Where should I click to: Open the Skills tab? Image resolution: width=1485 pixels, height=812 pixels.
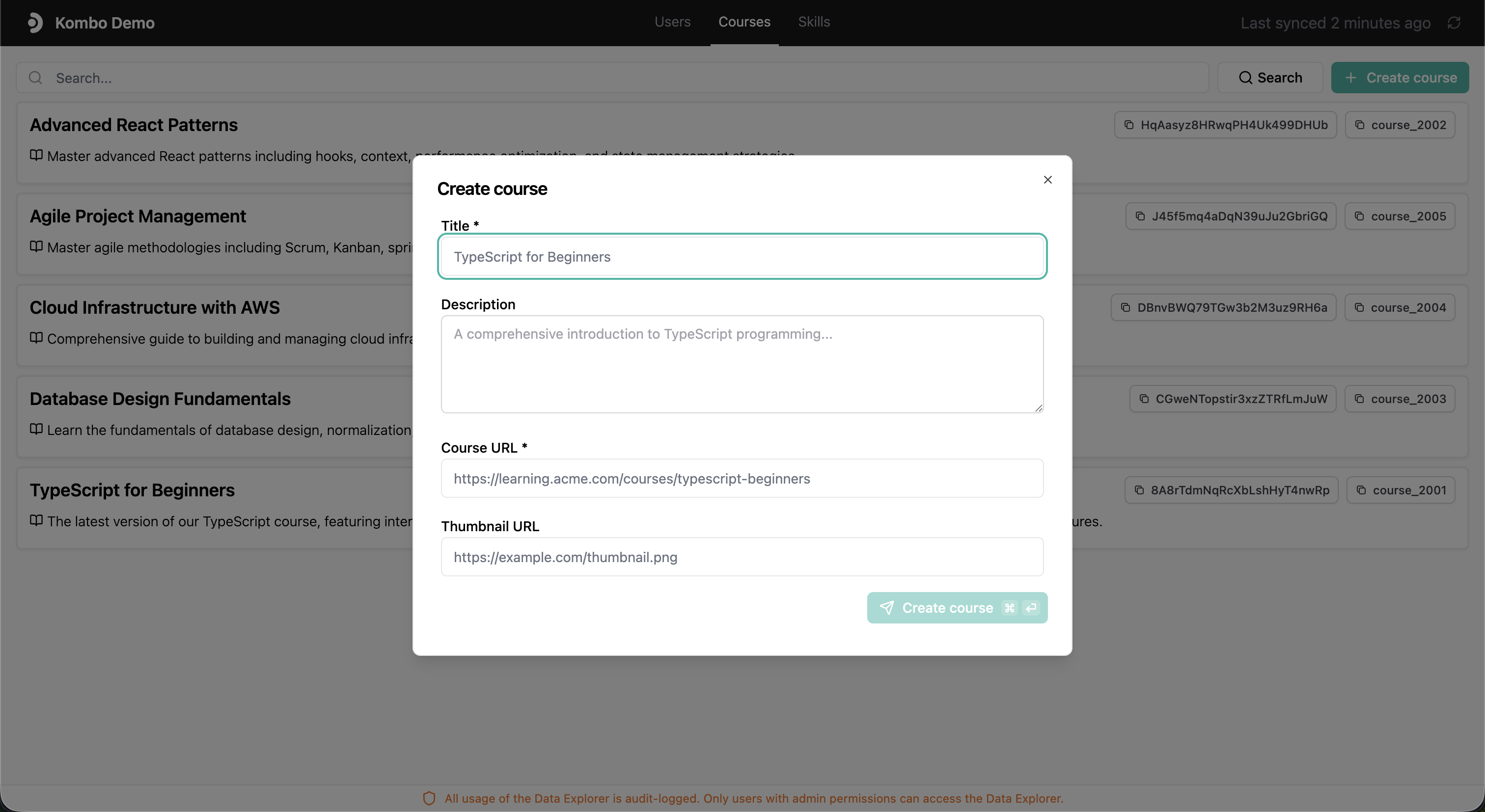pos(813,22)
